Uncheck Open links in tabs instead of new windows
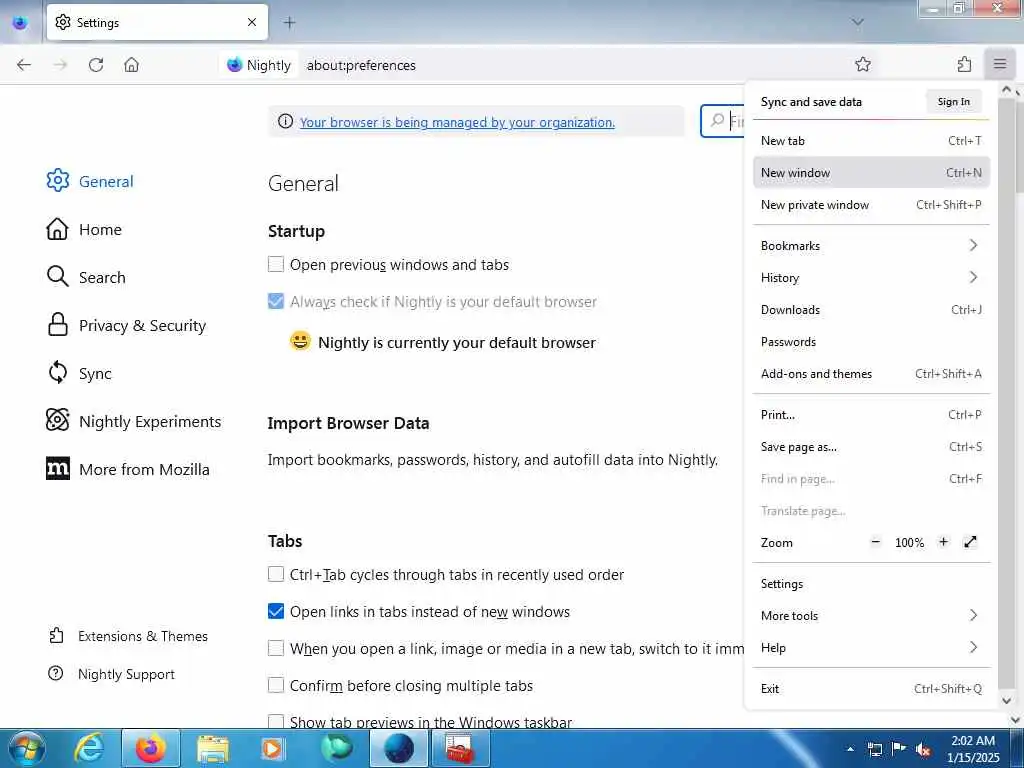The height and width of the screenshot is (768, 1024). [276, 611]
